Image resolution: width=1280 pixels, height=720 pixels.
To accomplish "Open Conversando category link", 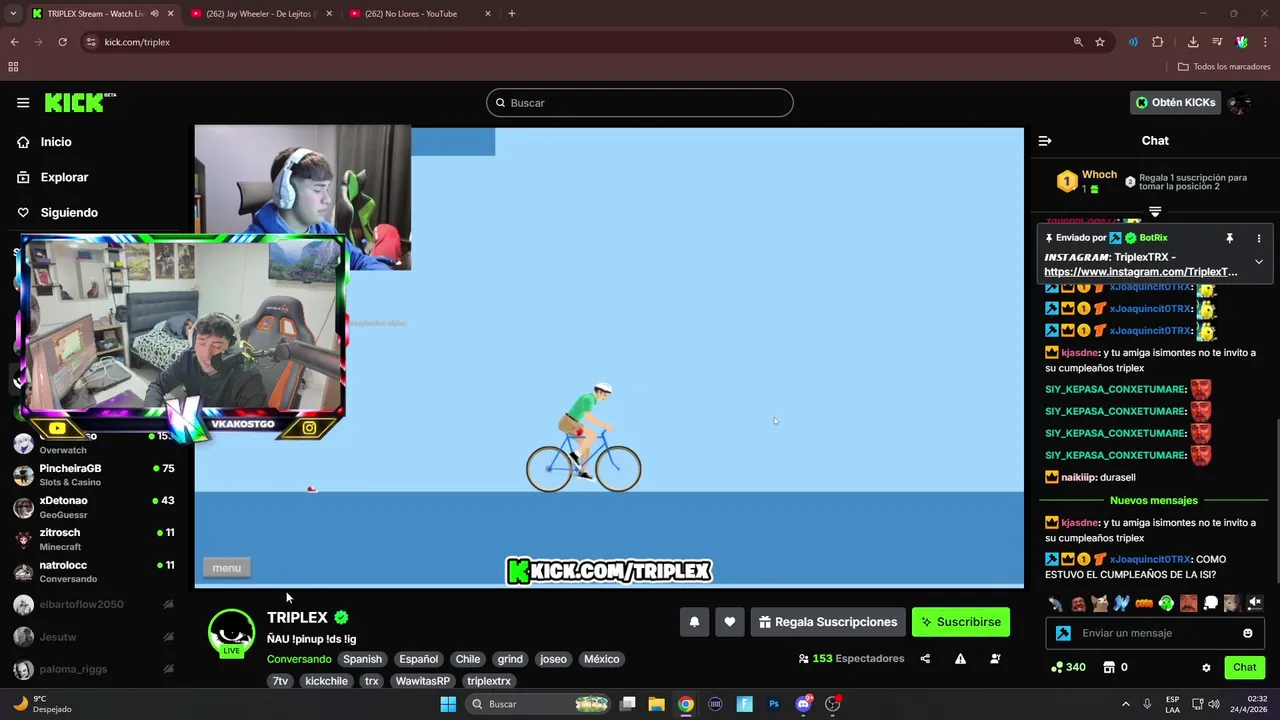I will tap(299, 659).
